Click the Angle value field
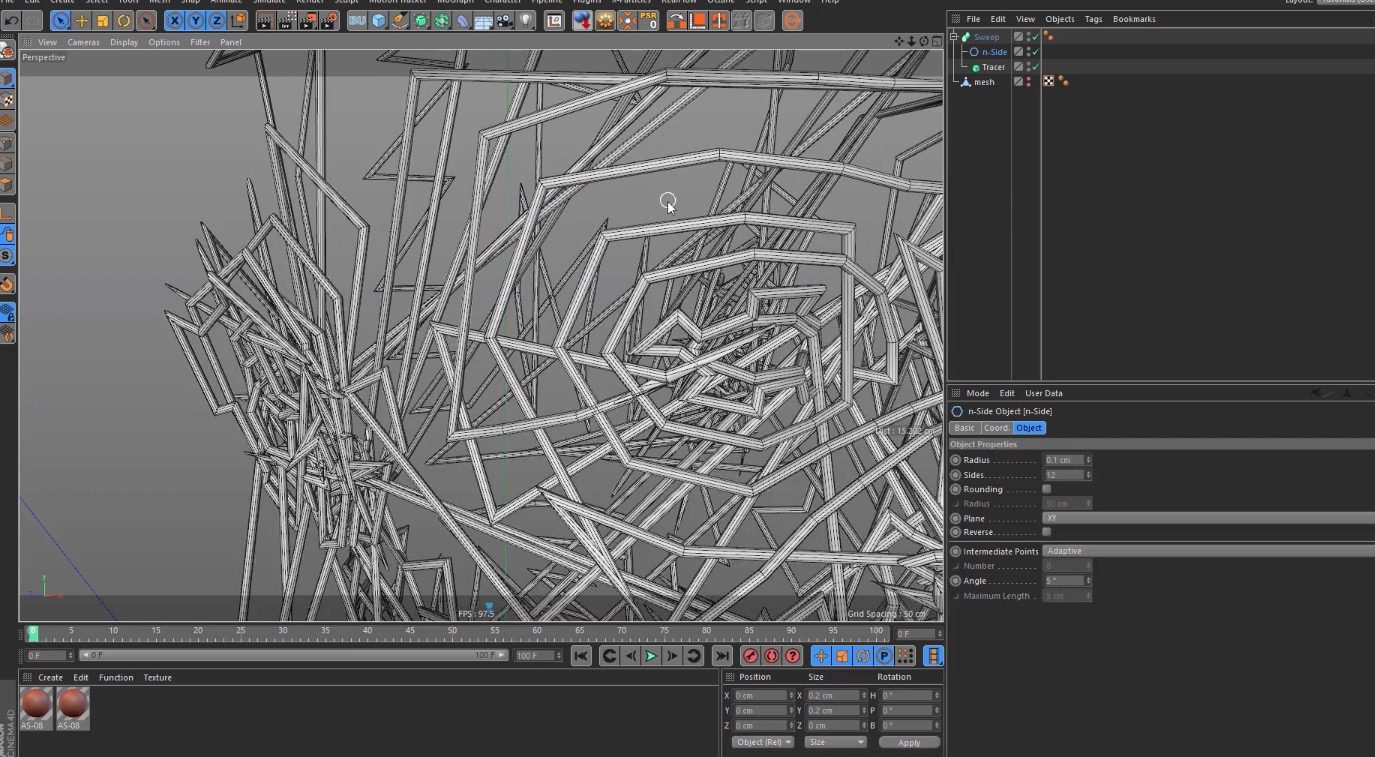This screenshot has height=757, width=1375. pos(1063,581)
